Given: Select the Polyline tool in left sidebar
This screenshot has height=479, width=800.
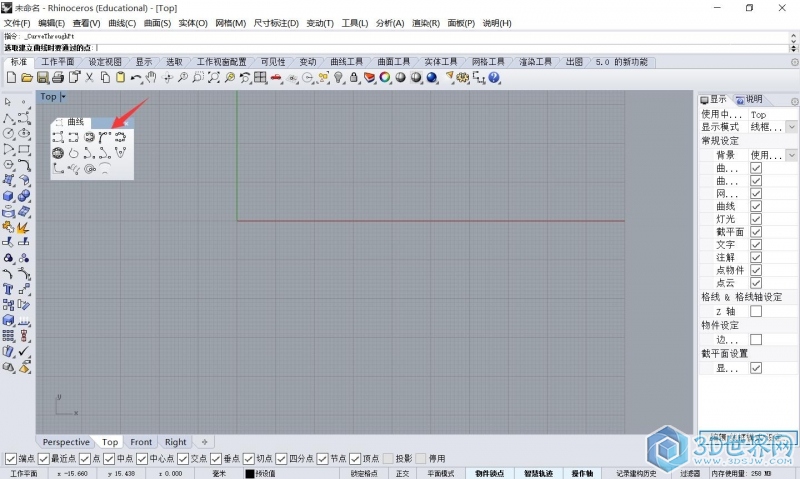Looking at the screenshot, I should [x=8, y=118].
